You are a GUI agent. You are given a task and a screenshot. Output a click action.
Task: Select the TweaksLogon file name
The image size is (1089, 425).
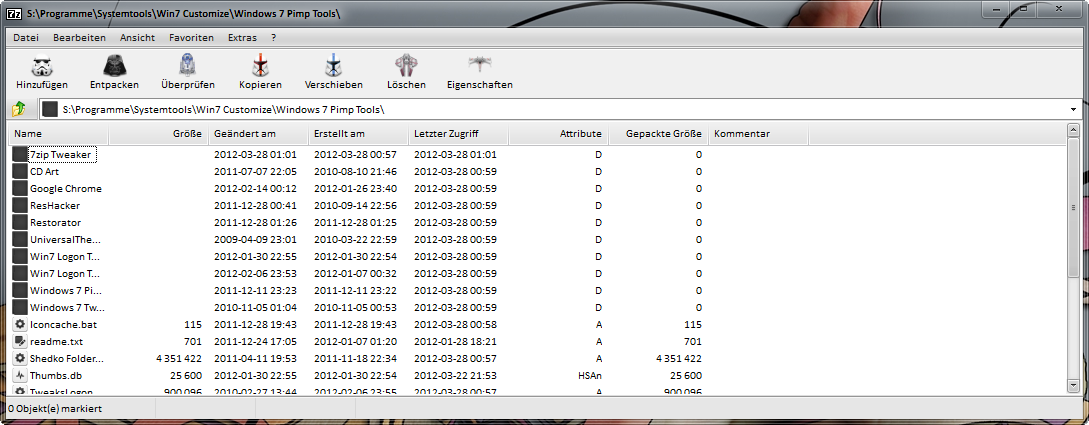pos(61,392)
